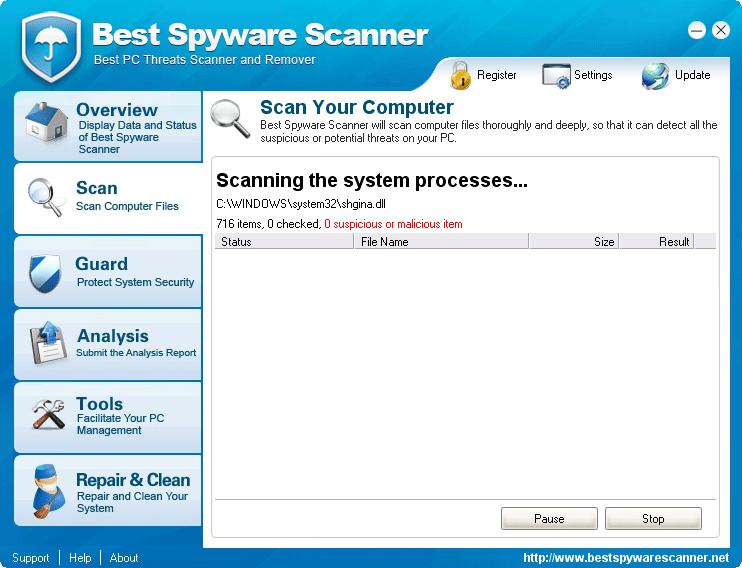Close the Best Spyware Scanner window
This screenshot has width=742, height=568.
click(x=721, y=30)
